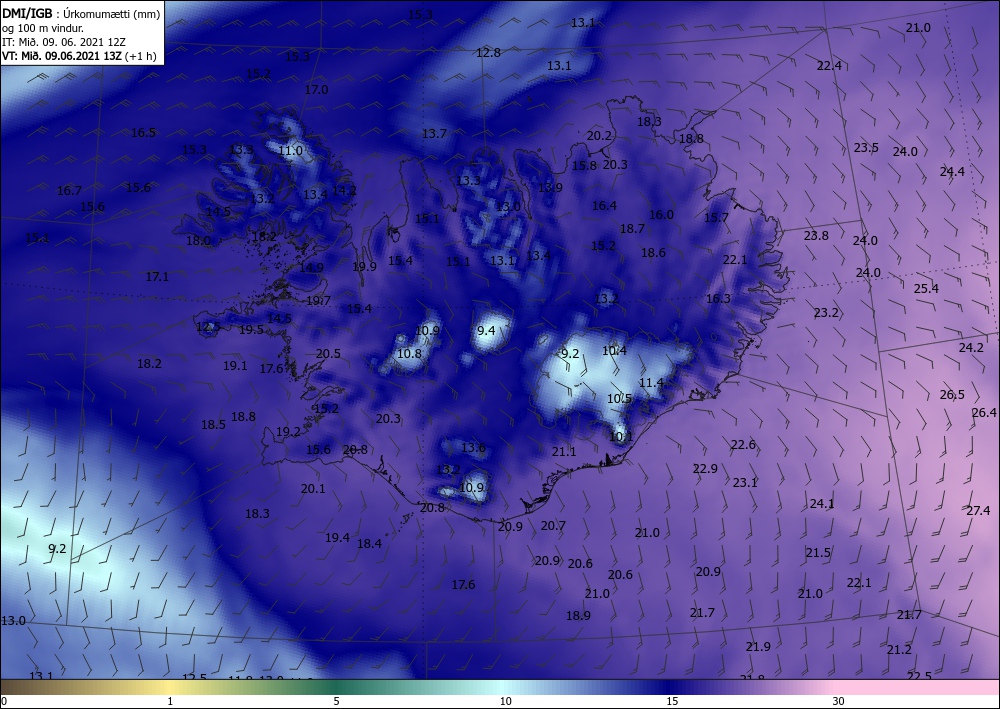Image resolution: width=1000 pixels, height=709 pixels.
Task: Click the map value 24.4
Action: (x=952, y=172)
